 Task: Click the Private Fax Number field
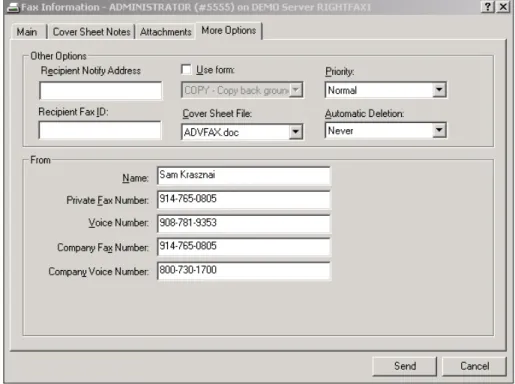click(244, 200)
